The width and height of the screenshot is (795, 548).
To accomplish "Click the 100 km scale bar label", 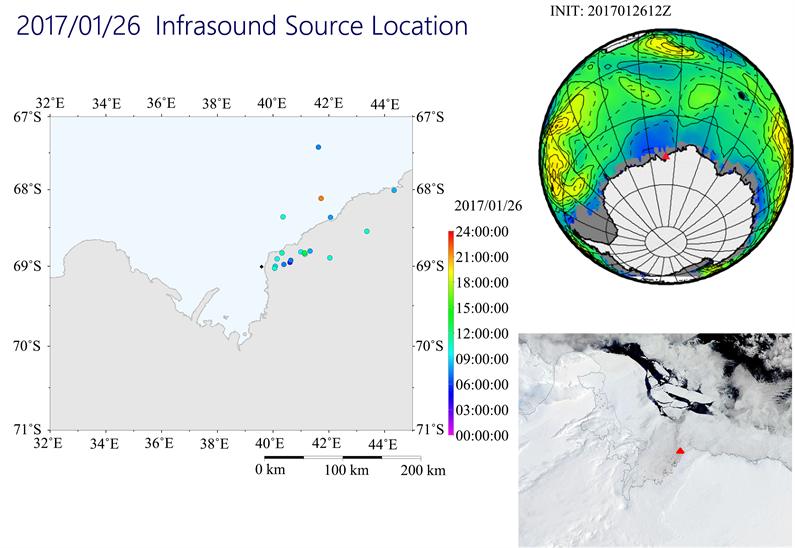I will (344, 470).
